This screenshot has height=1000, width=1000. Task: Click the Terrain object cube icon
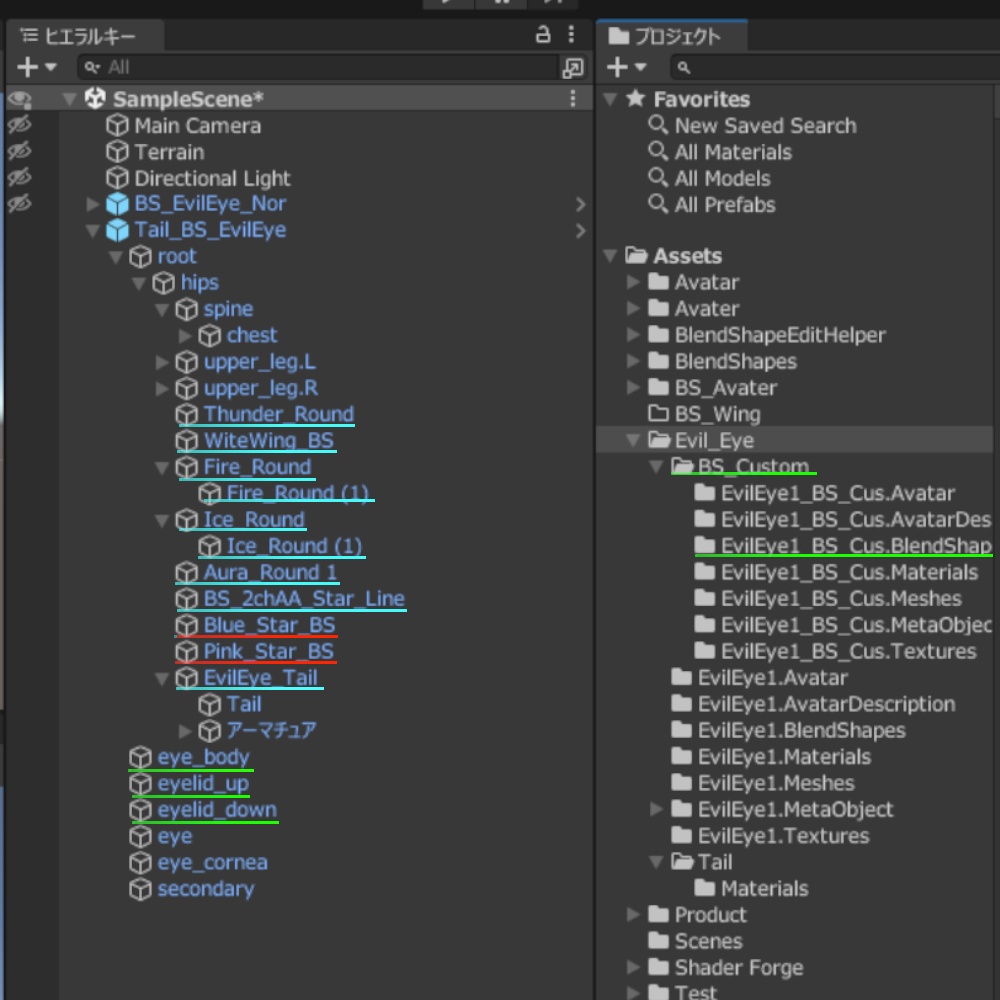click(117, 152)
